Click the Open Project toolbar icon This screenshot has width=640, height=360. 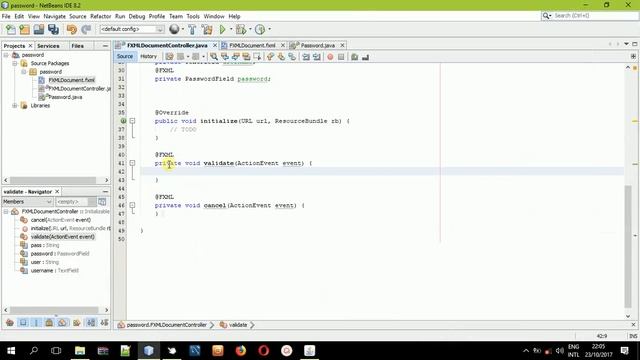coord(39,29)
